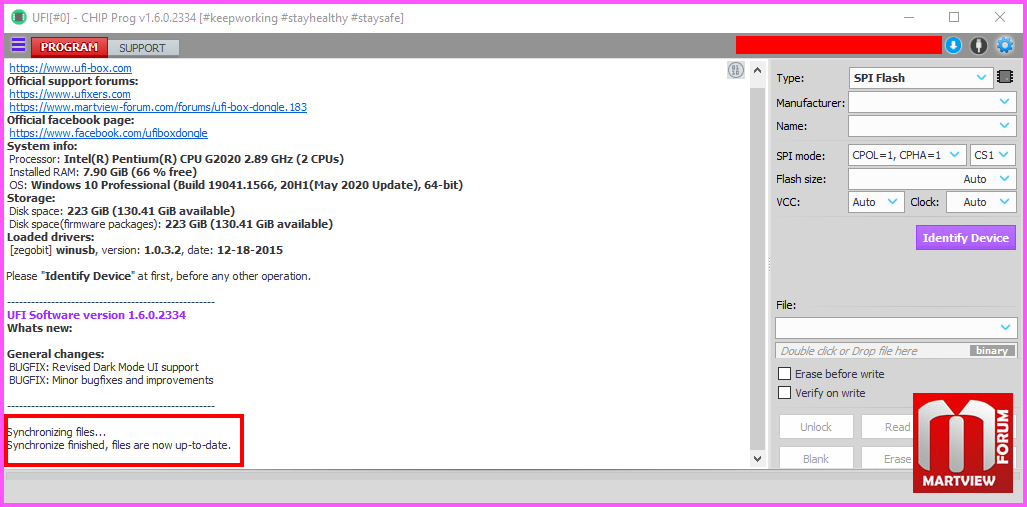
Task: Open the CS1 chip select dropdown
Action: coord(993,155)
